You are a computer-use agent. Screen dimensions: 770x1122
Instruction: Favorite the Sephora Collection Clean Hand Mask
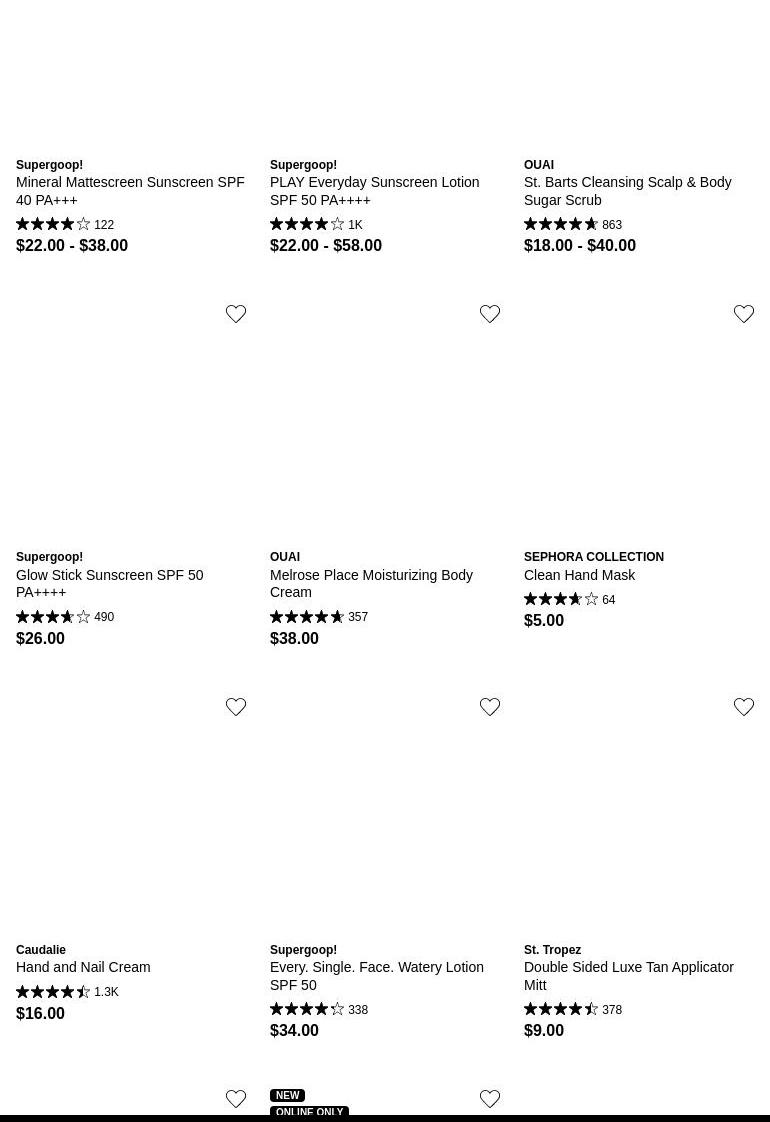(x=744, y=314)
